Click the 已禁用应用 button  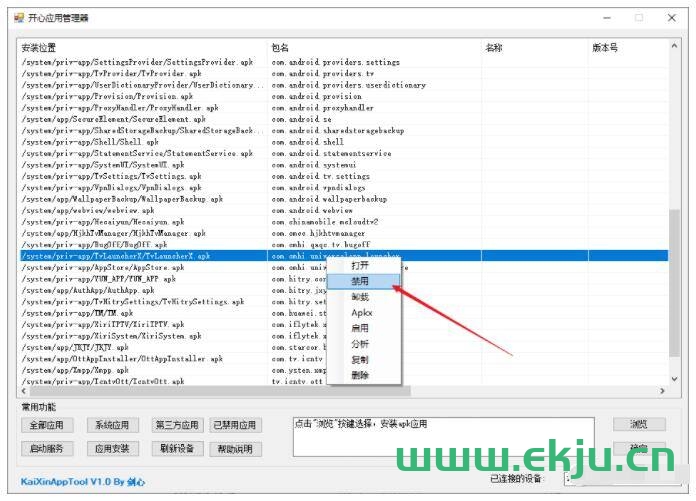(235, 425)
